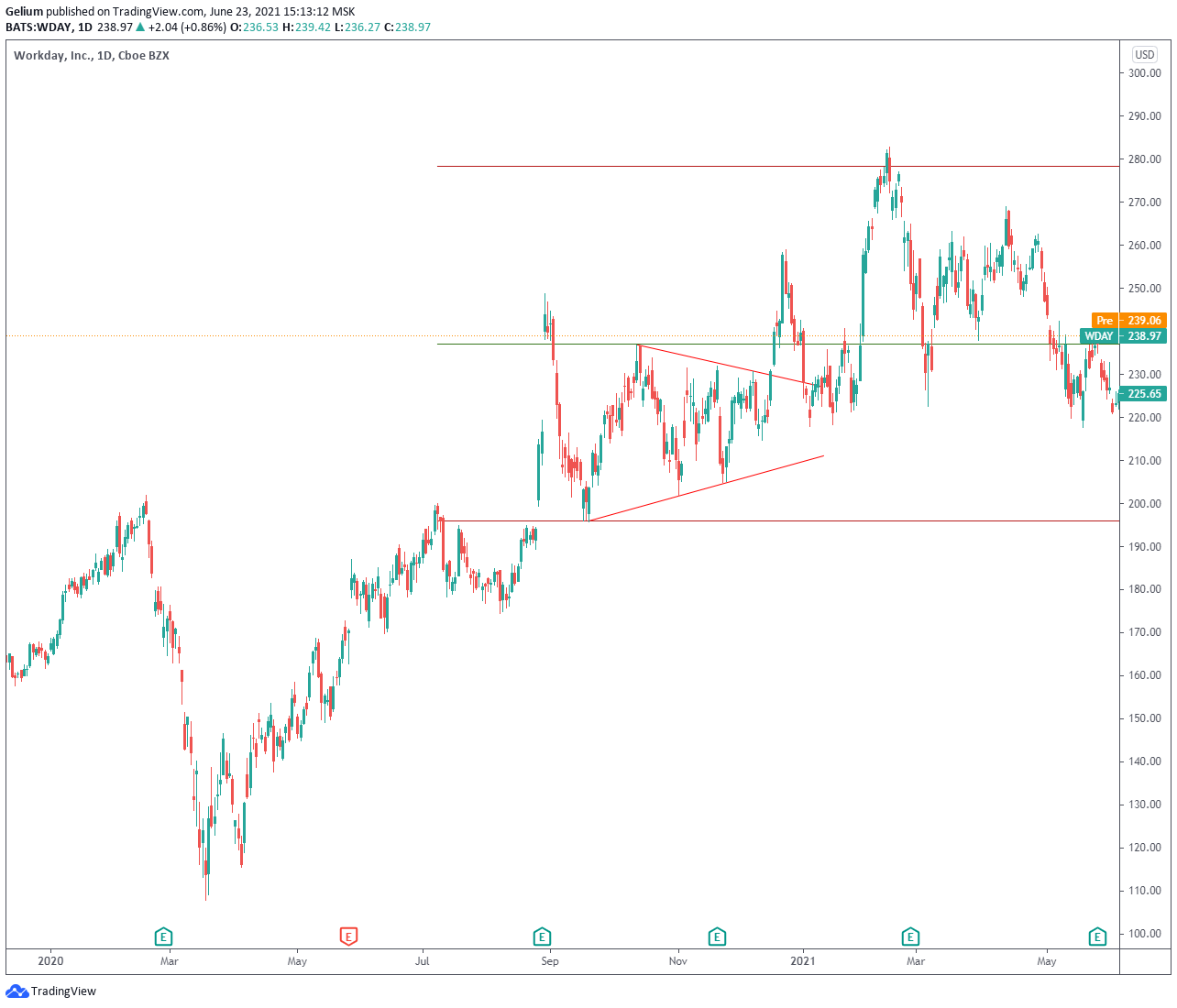Click the C:238.97 close value

tap(407, 27)
